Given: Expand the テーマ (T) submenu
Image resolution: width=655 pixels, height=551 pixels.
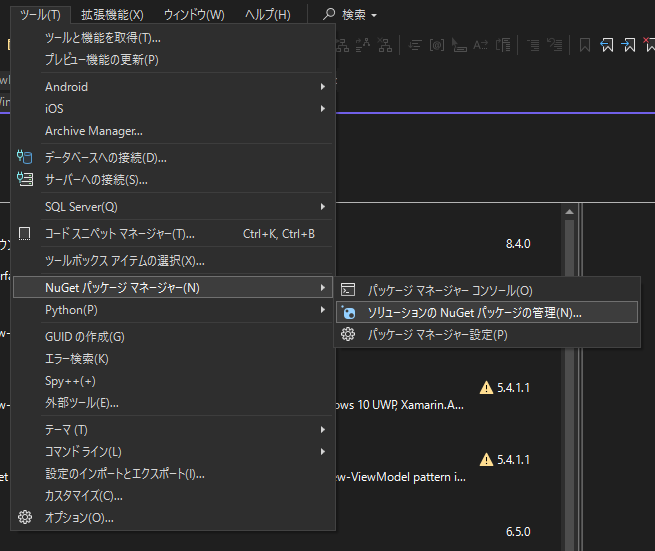Looking at the screenshot, I should click(322, 429).
